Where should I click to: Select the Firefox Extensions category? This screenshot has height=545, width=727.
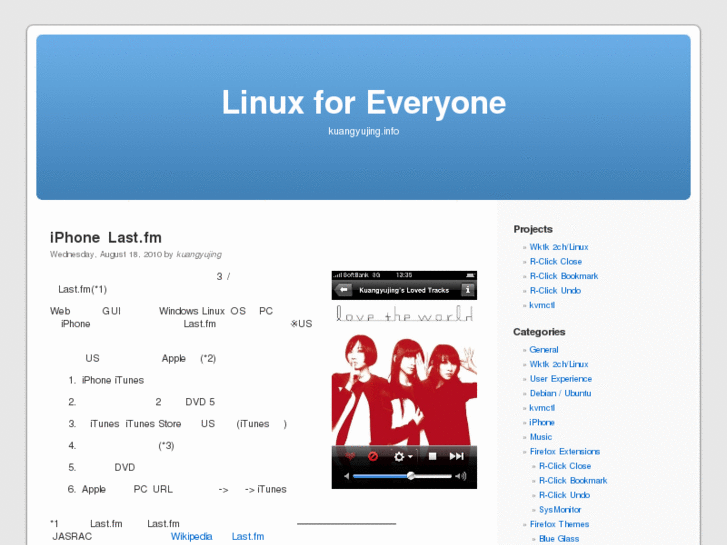point(565,451)
